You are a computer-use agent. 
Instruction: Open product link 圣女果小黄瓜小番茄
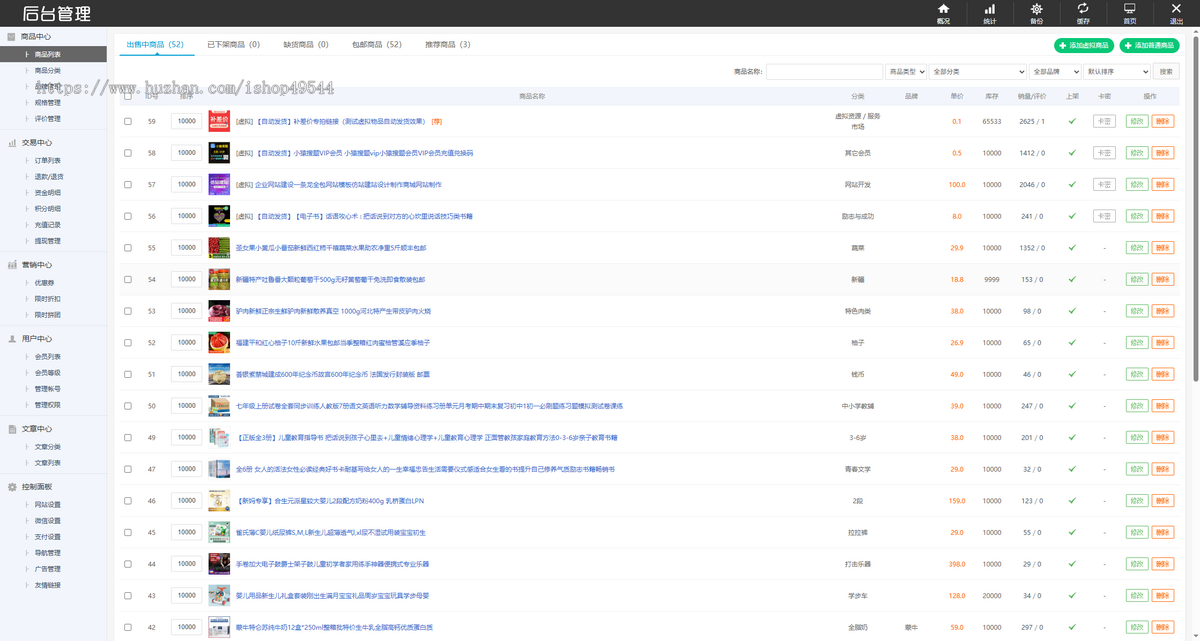click(331, 248)
